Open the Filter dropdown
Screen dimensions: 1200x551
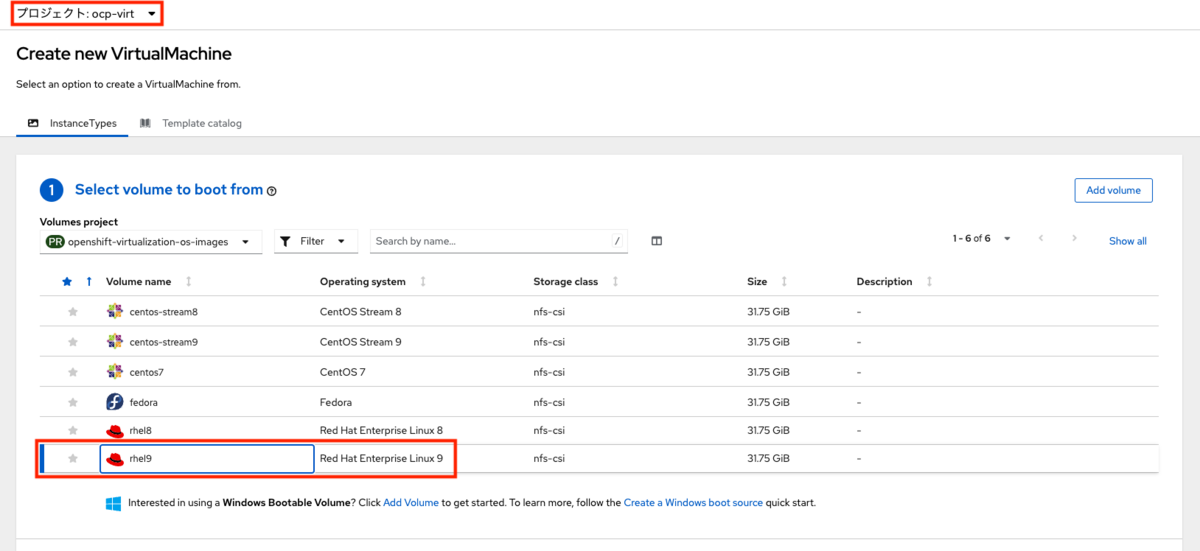click(316, 241)
